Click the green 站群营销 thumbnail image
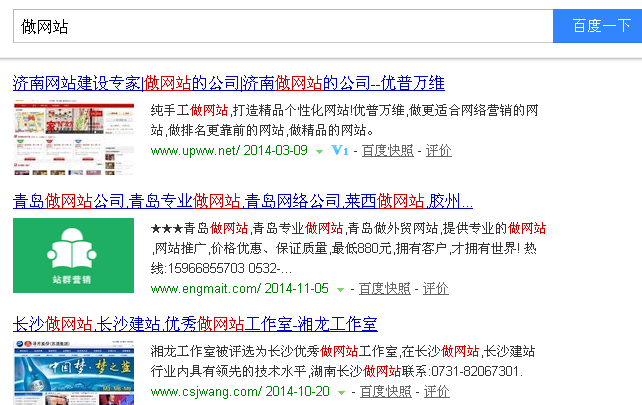642x405 pixels. point(73,256)
